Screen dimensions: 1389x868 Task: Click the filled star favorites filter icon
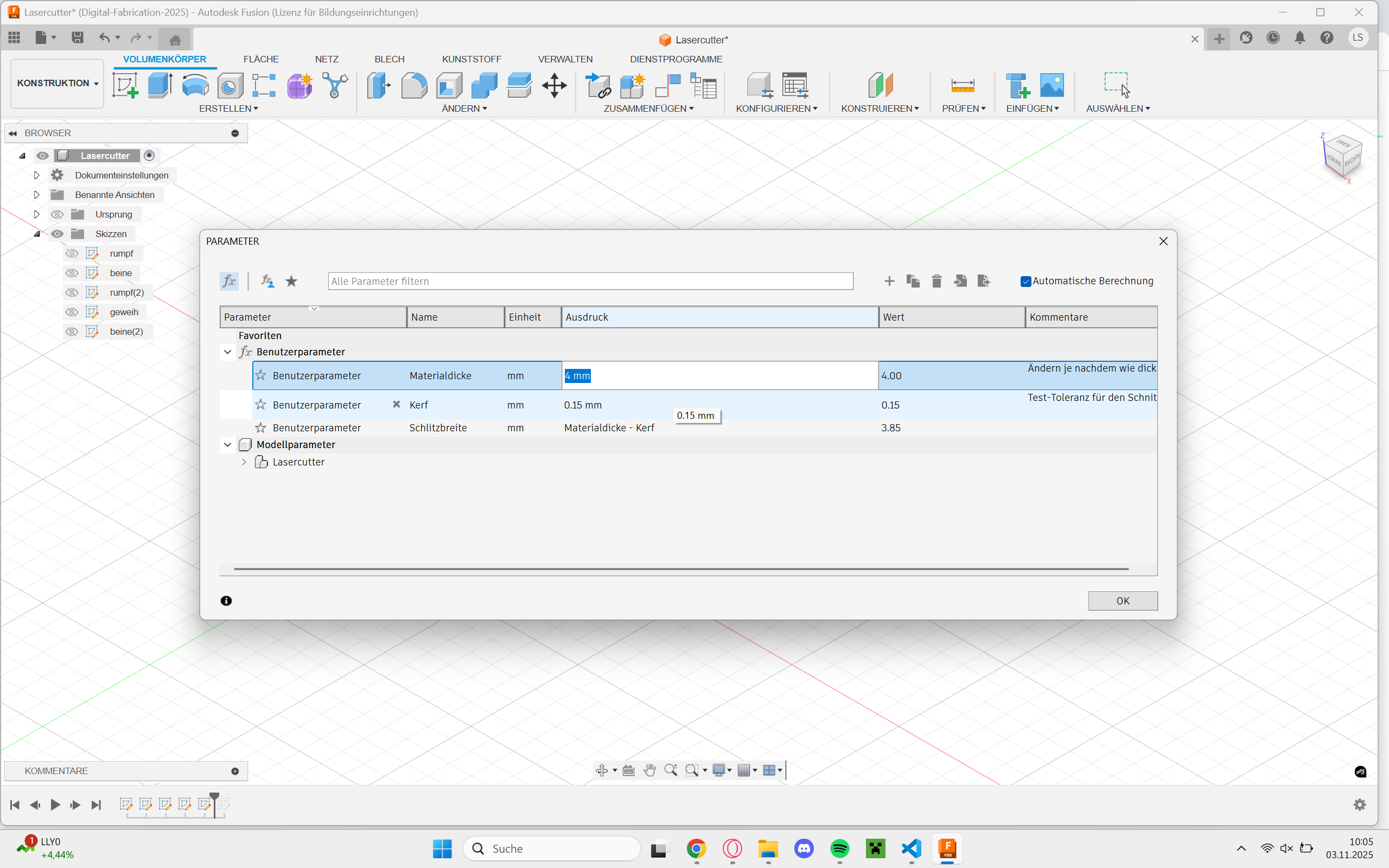click(291, 280)
